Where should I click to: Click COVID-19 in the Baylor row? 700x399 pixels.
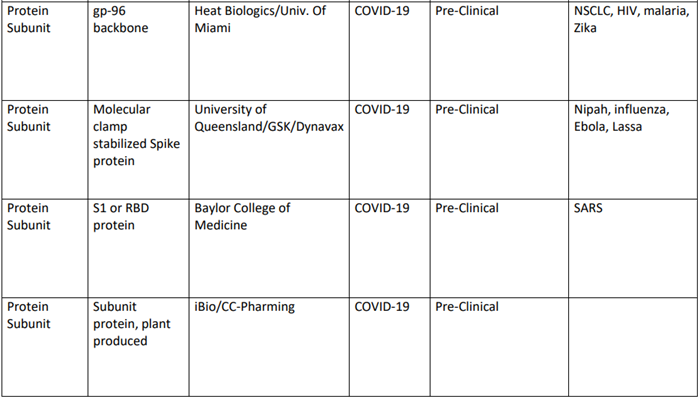[382, 208]
